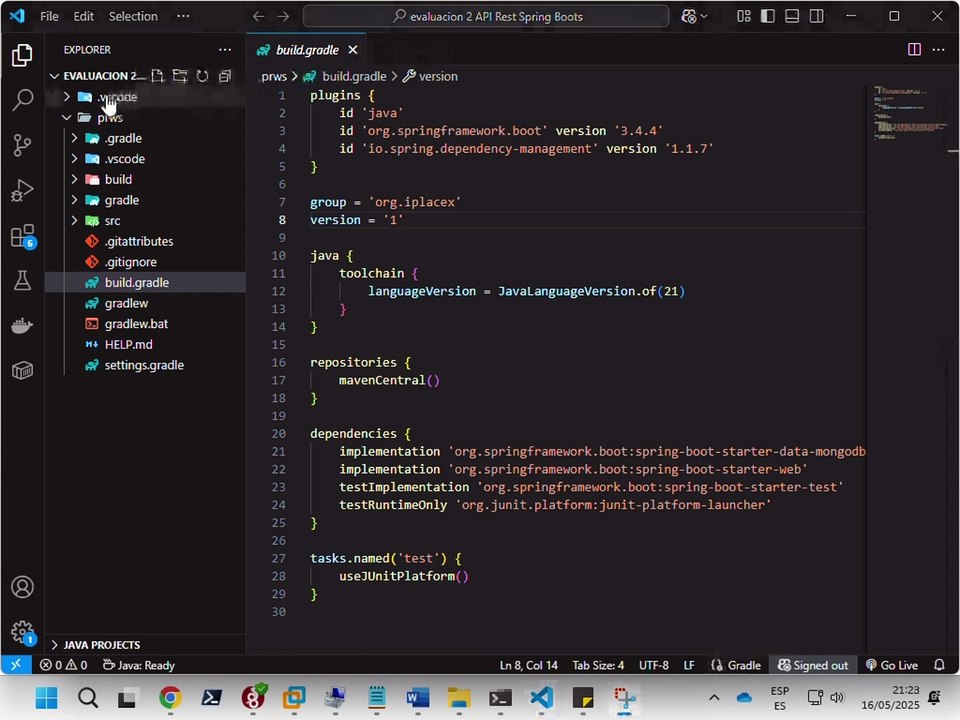Collapse the EVALUACION 2 root folder
This screenshot has width=960, height=720.
tap(54, 76)
